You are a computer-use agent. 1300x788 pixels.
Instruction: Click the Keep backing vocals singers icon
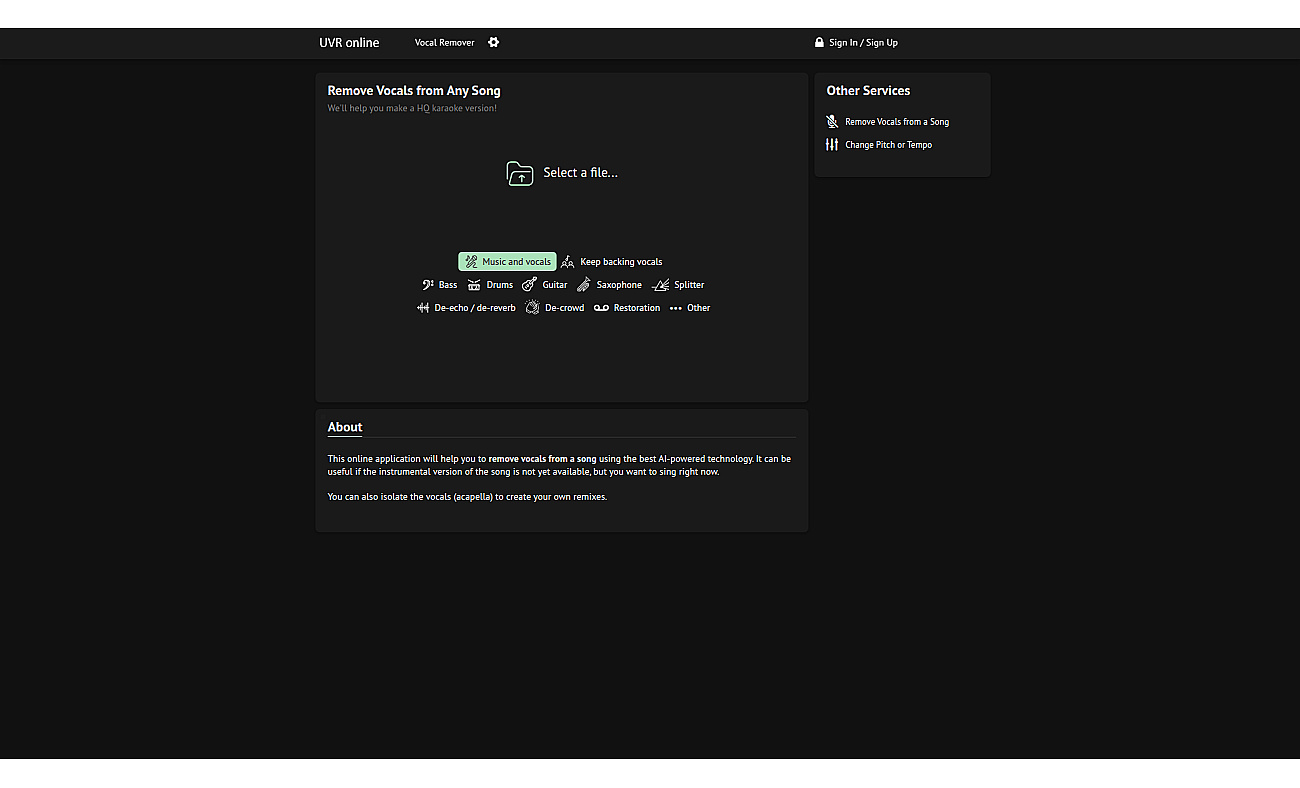pos(568,262)
